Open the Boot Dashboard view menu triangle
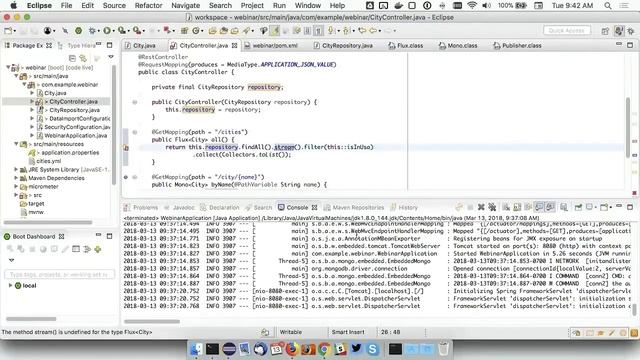 (11, 260)
